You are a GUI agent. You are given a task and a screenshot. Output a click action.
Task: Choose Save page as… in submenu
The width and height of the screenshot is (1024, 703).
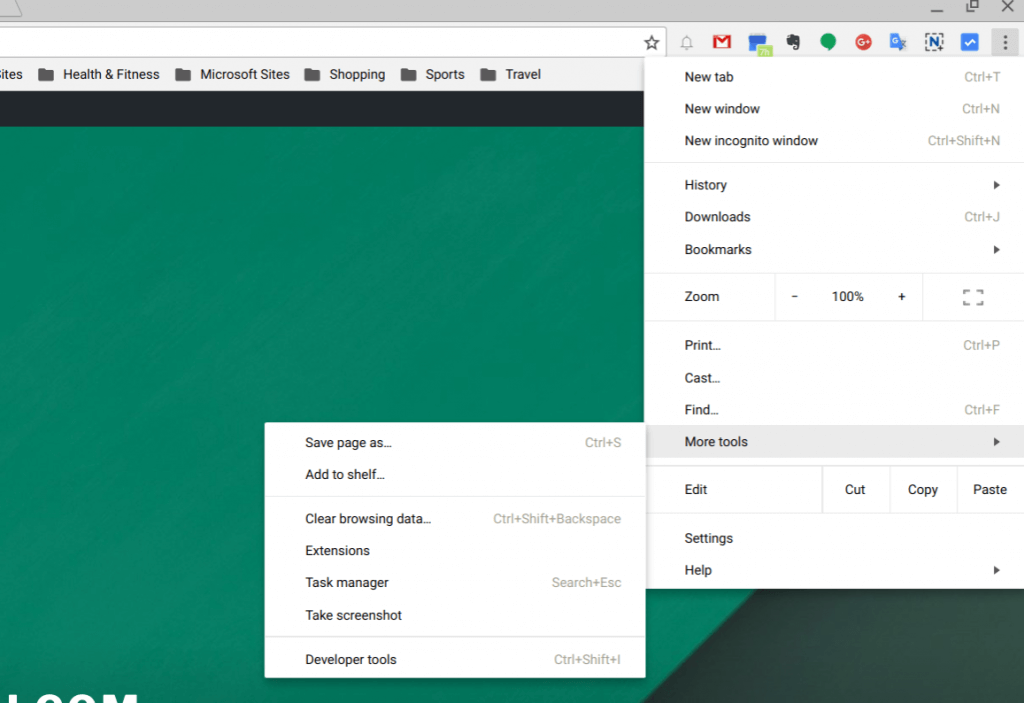click(455, 443)
